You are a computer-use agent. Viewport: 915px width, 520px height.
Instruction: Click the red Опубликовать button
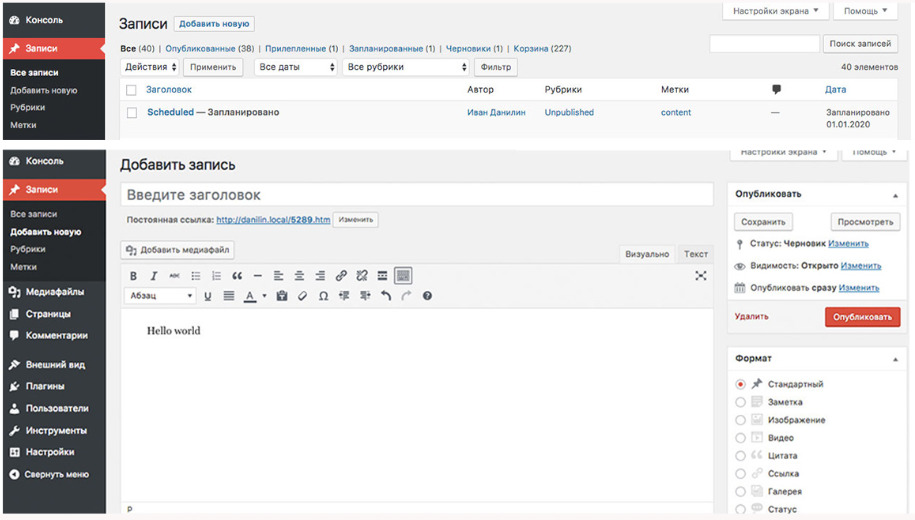tap(862, 317)
